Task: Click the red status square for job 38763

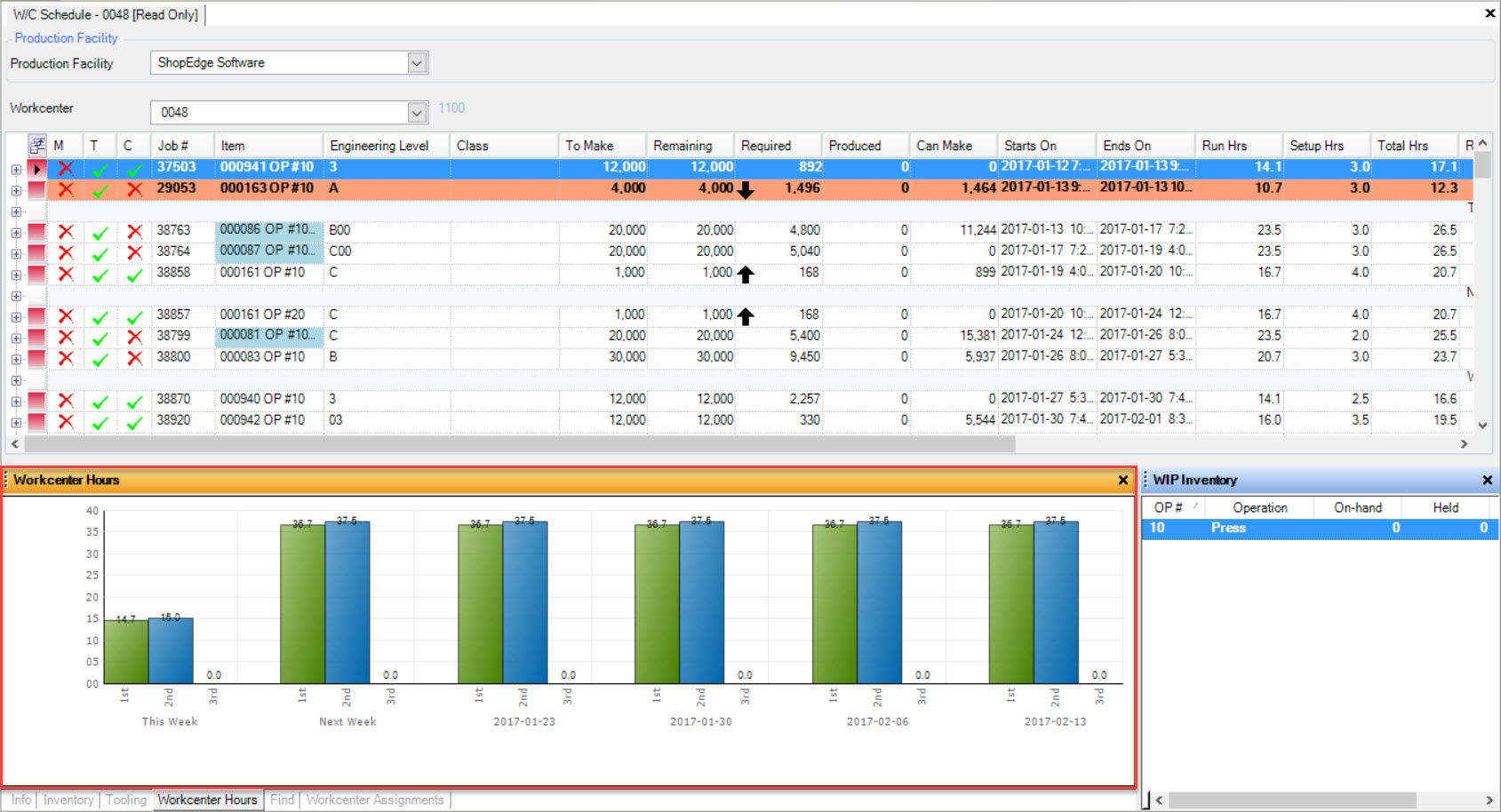Action: pos(36,231)
